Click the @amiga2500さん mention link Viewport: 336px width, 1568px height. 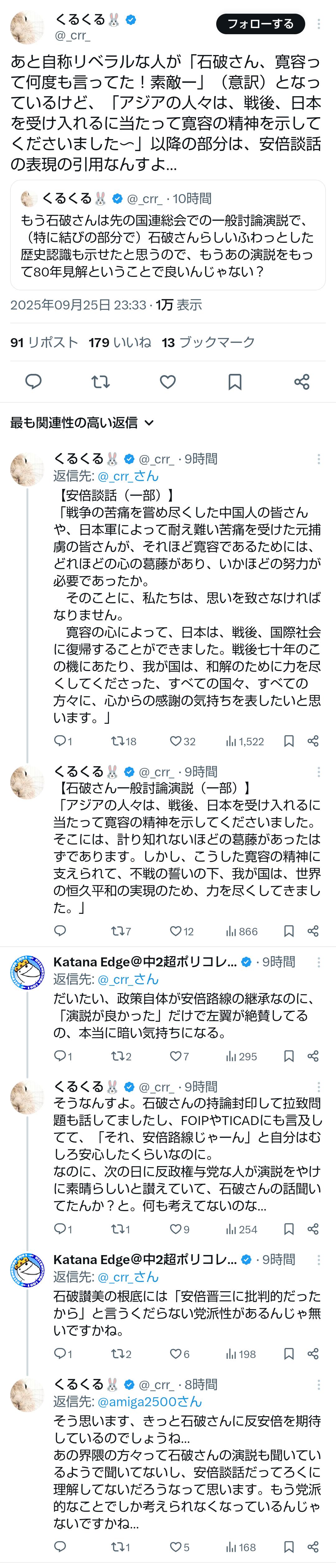click(x=149, y=1401)
